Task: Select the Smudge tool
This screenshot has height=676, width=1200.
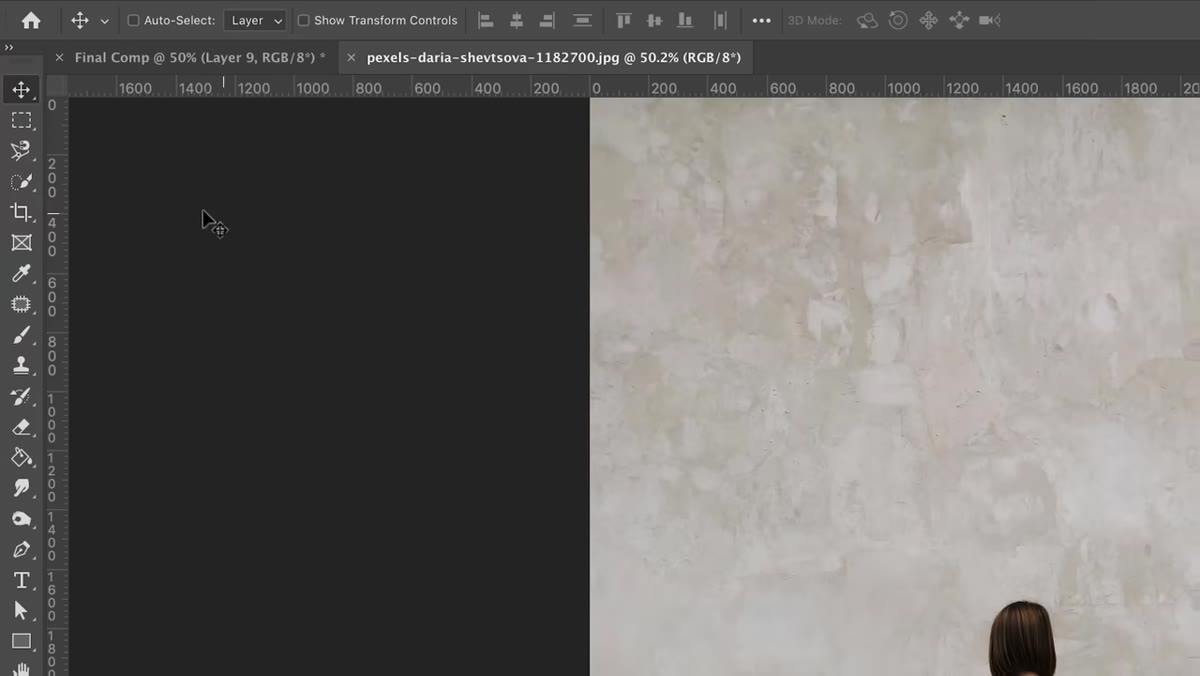Action: tap(21, 488)
